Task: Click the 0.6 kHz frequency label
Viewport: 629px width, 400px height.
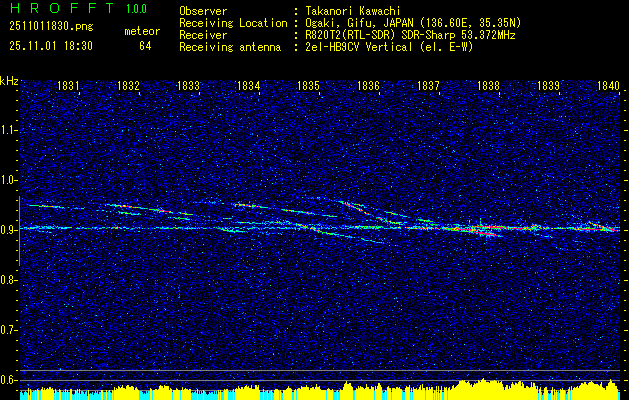Action: pyautogui.click(x=8, y=380)
